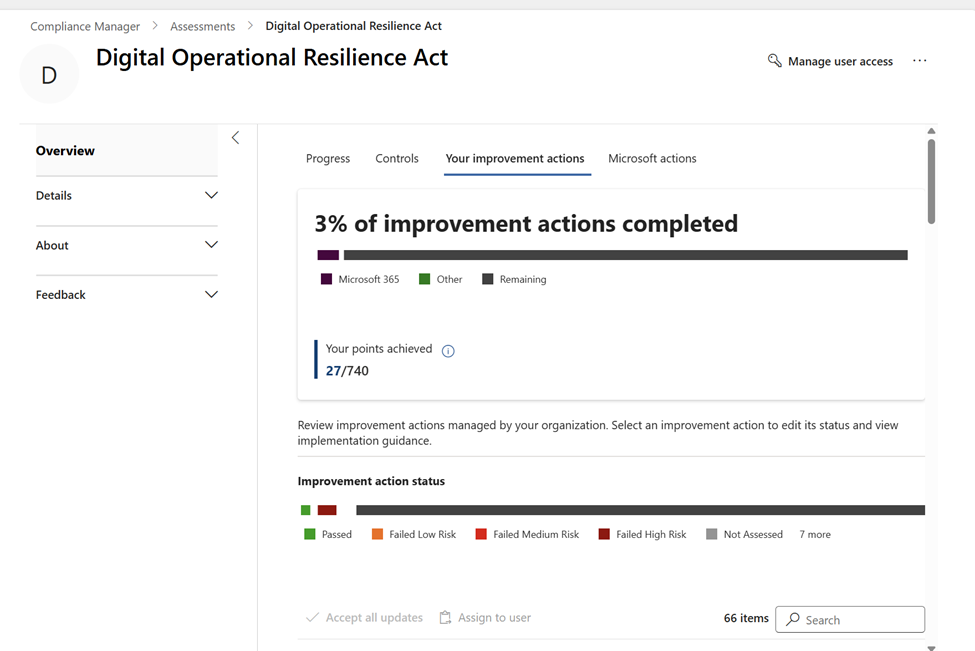Go to Assessments in the breadcrumb

[x=202, y=26]
